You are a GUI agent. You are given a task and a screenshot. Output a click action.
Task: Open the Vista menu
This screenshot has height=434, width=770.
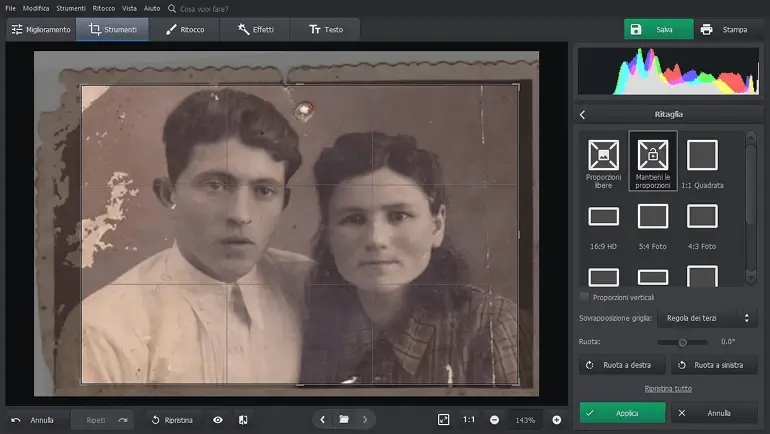pyautogui.click(x=129, y=8)
